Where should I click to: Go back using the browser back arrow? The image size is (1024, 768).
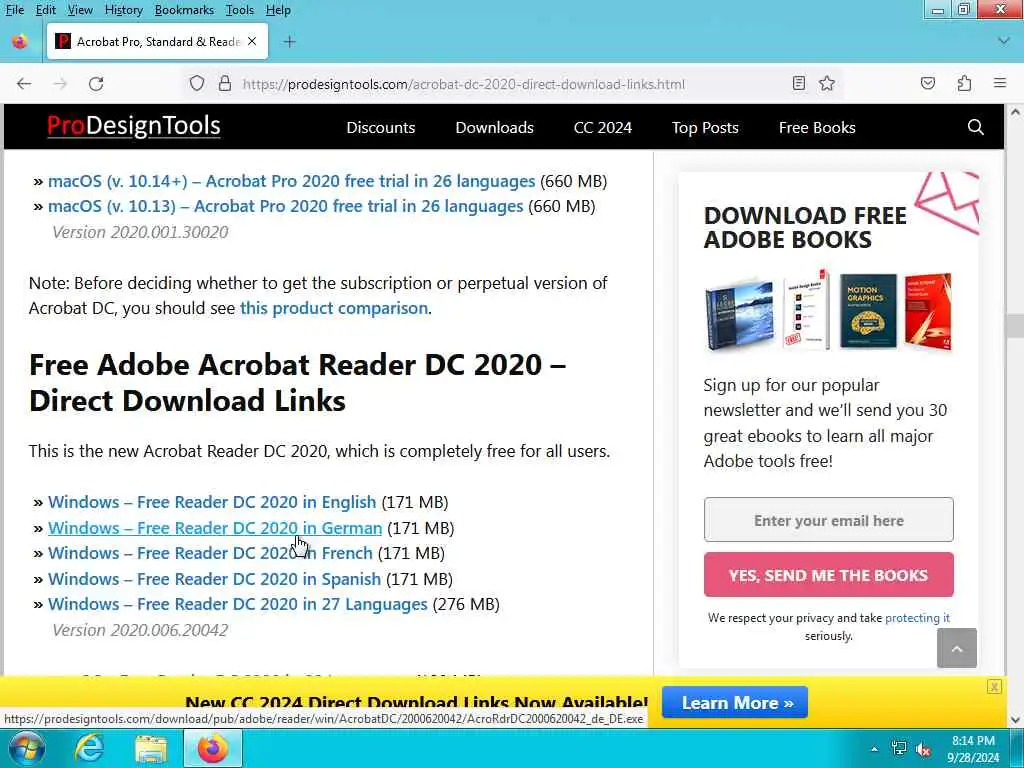coord(24,84)
